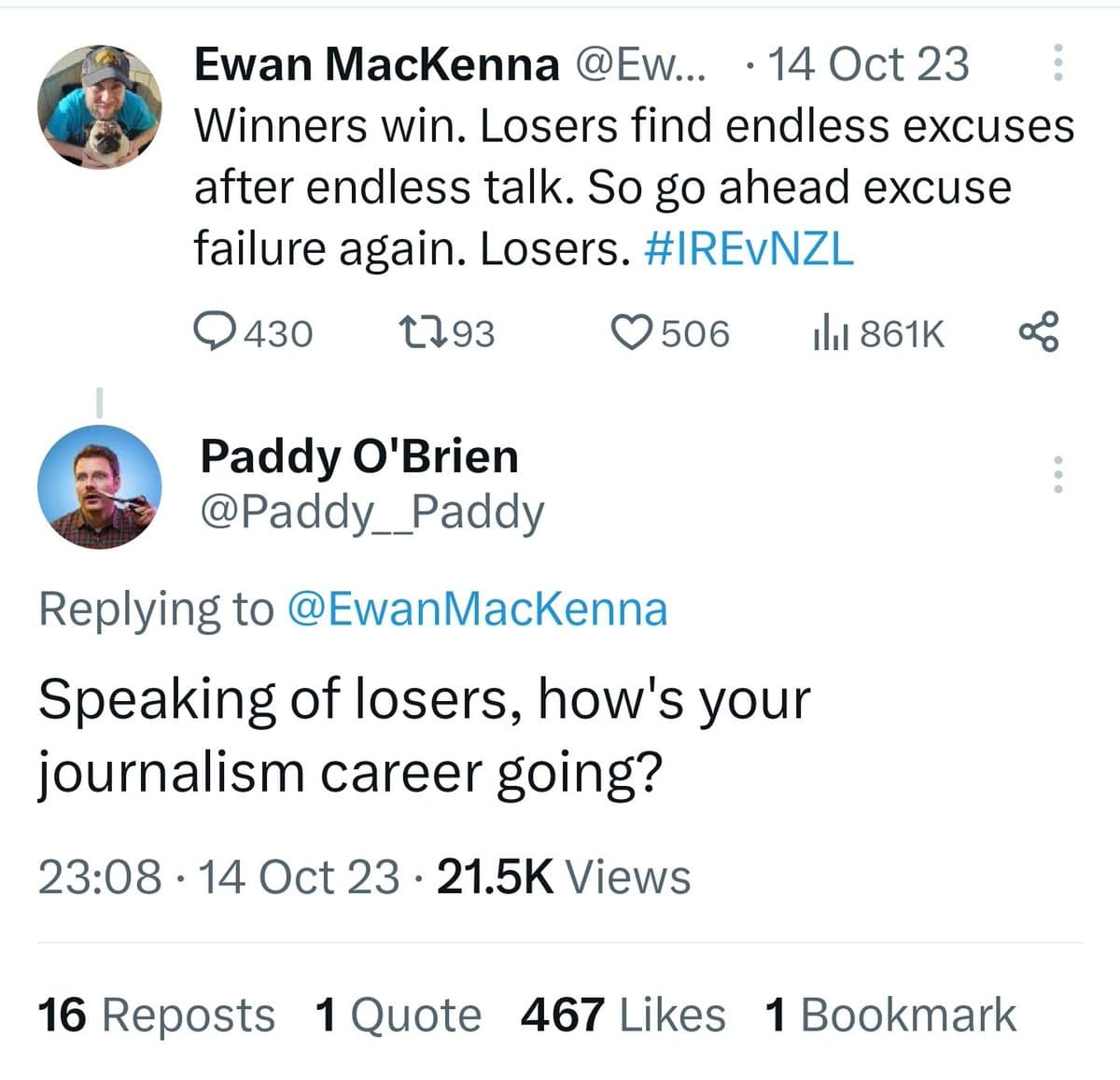The height and width of the screenshot is (1080, 1120).
Task: Open Ewan MacKenna's profile picture
Action: (99, 106)
